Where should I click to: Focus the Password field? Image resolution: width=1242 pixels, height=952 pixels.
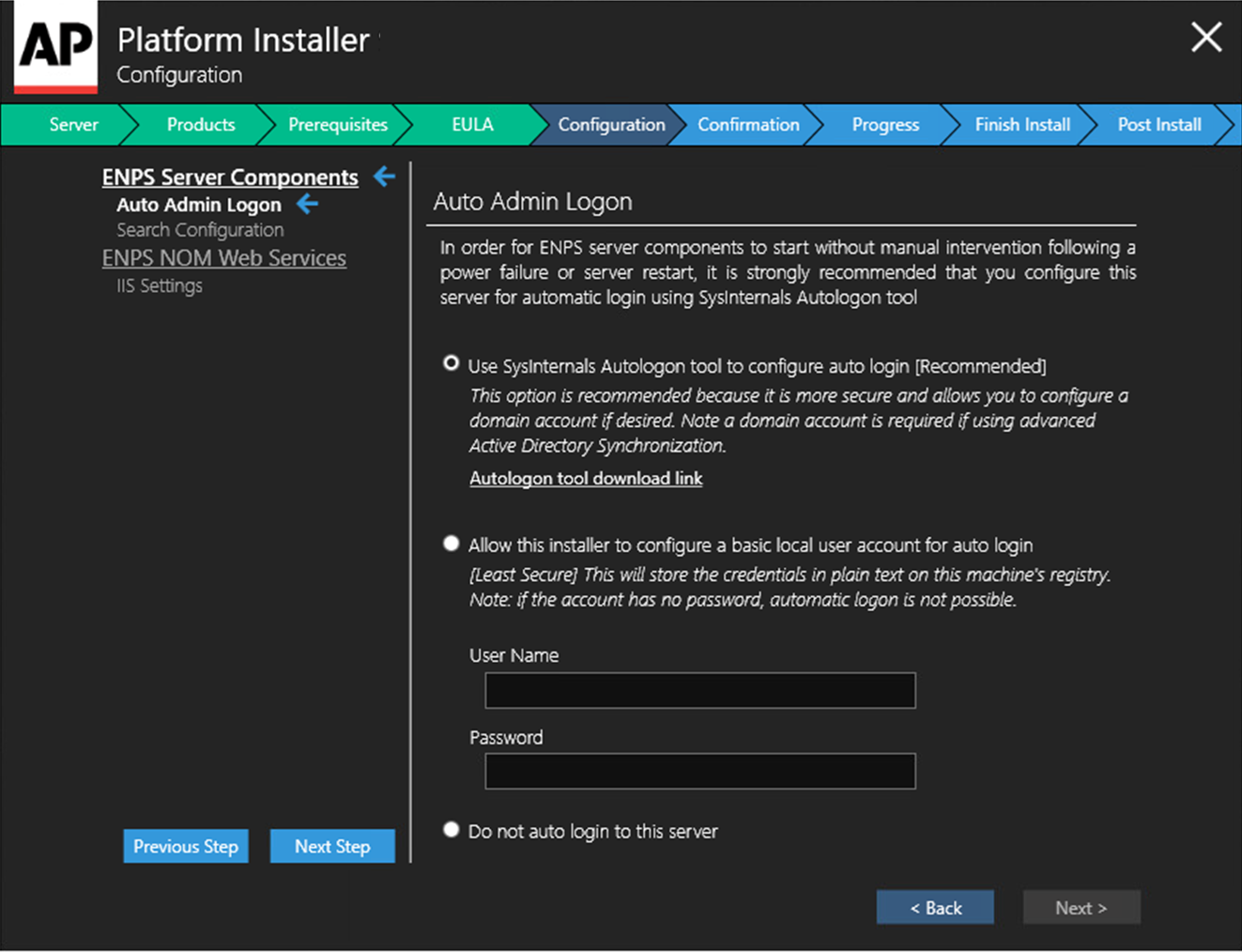[700, 771]
